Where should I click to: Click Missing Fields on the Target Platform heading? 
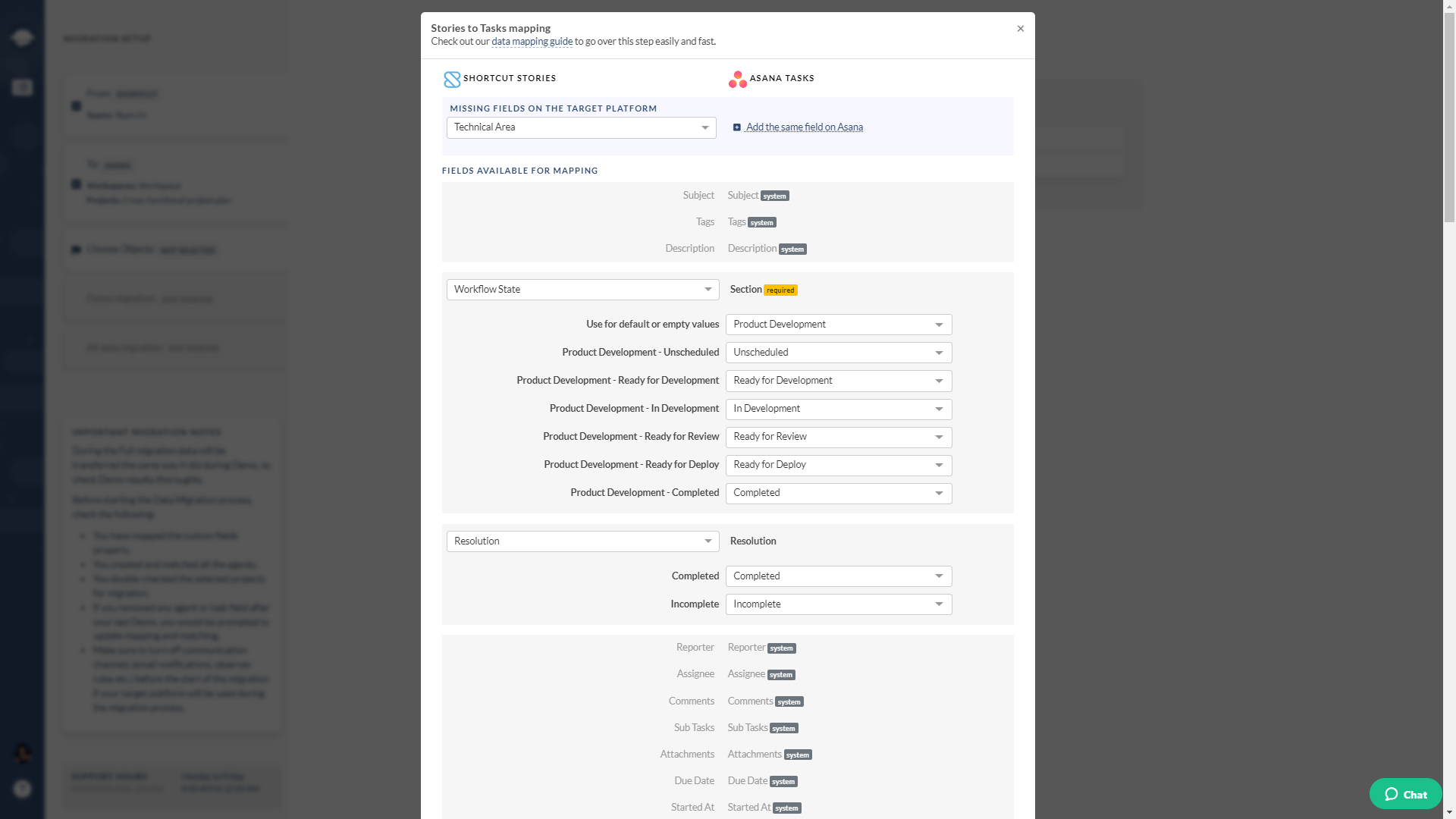554,109
